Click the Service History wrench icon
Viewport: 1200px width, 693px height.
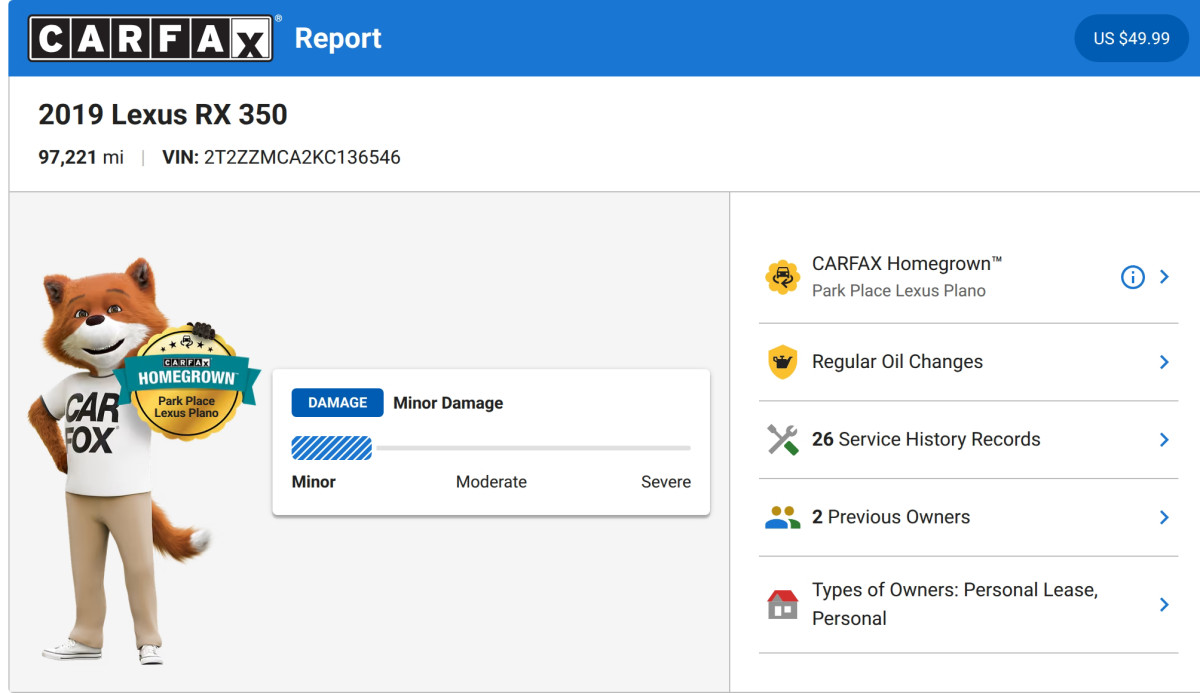coord(782,440)
